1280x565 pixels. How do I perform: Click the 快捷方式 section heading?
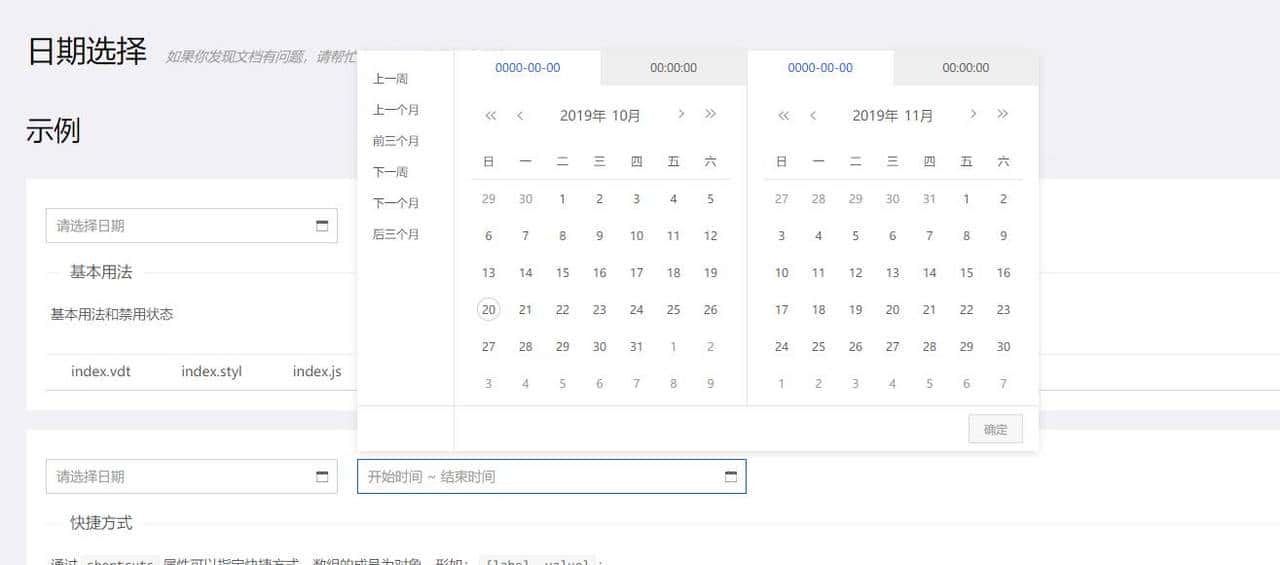click(x=101, y=523)
